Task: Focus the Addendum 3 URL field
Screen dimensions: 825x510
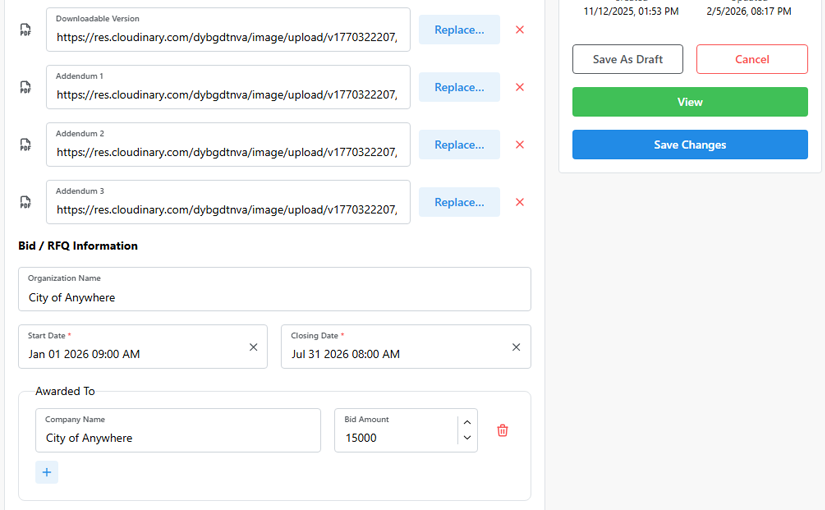Action: (x=228, y=202)
